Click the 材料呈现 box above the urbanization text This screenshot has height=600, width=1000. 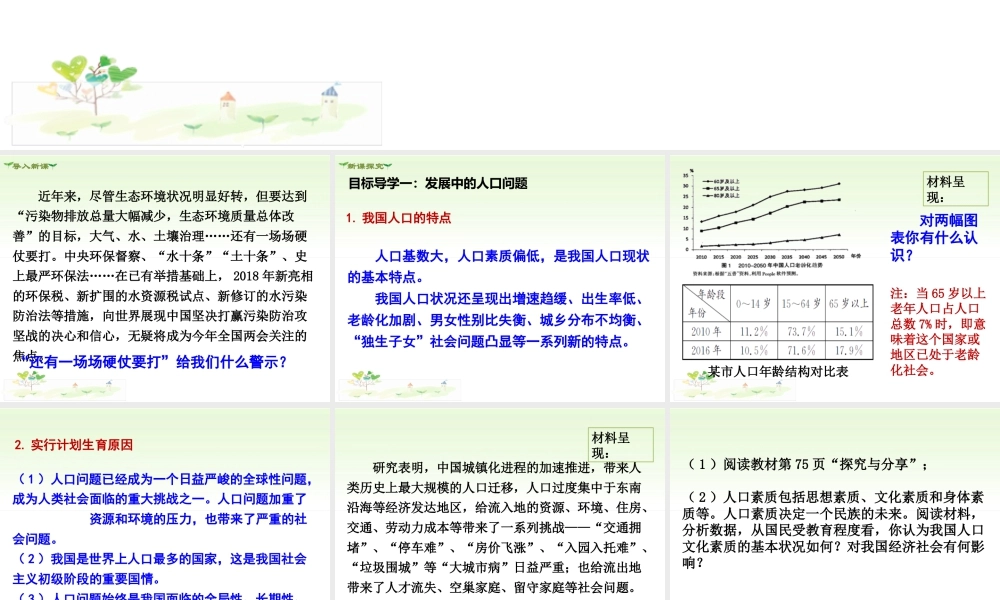620,445
